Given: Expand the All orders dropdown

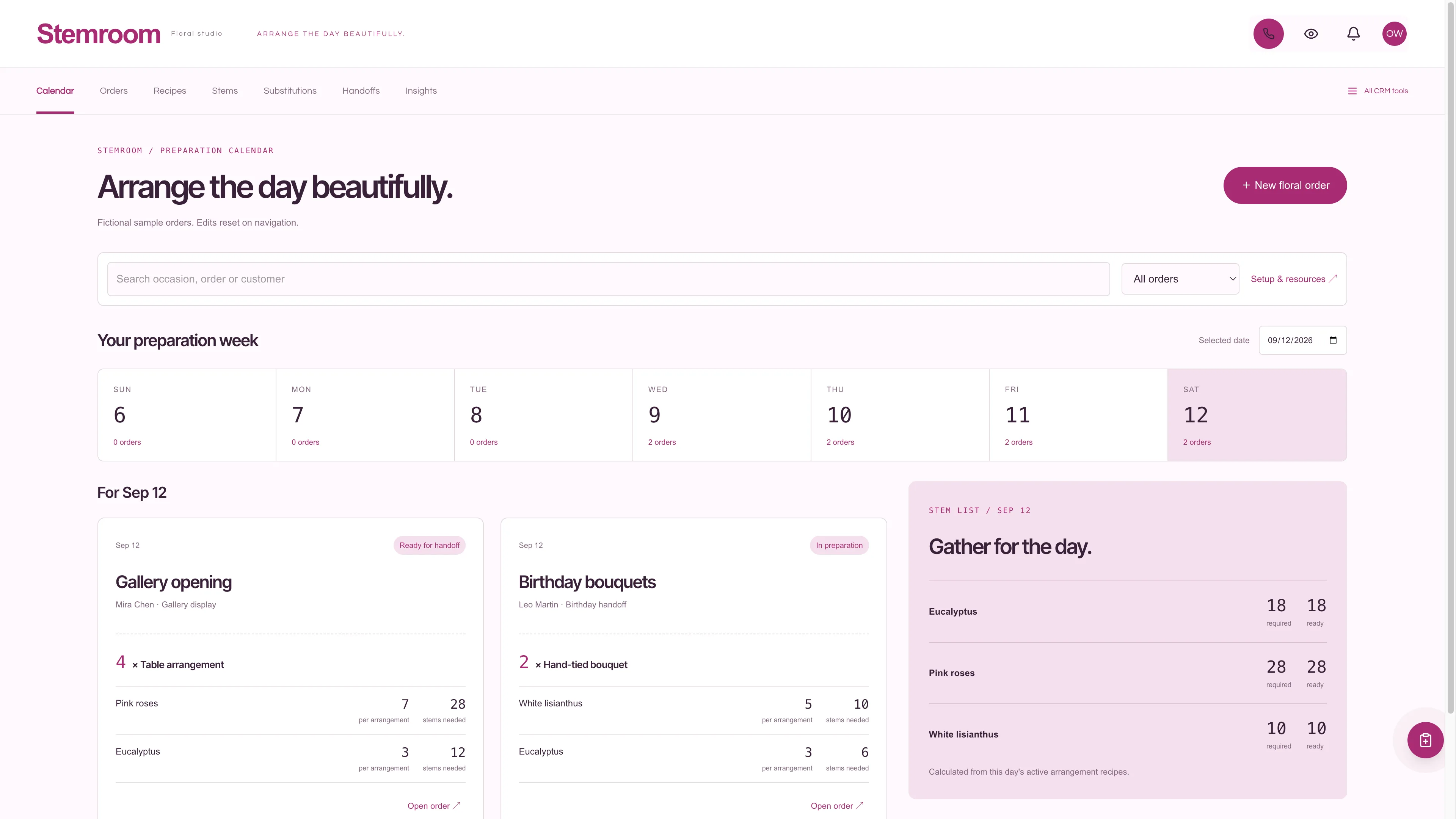Looking at the screenshot, I should tap(1180, 279).
